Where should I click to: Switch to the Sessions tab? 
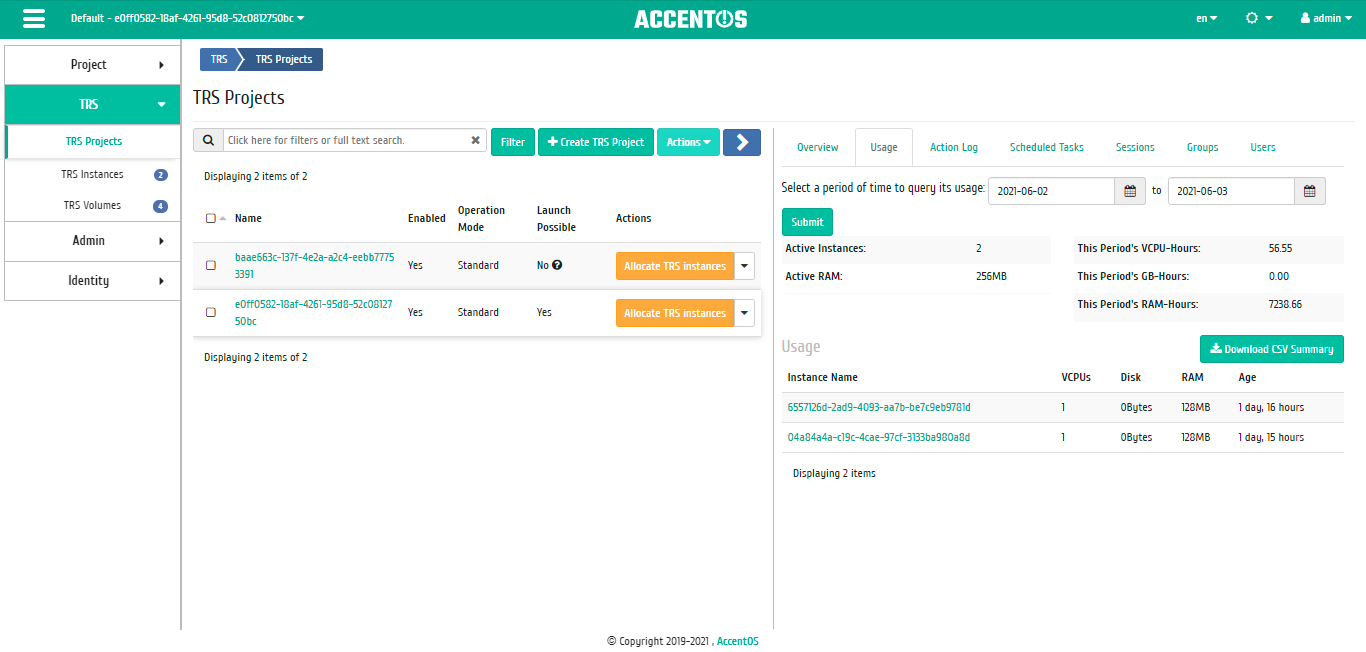pos(1135,147)
